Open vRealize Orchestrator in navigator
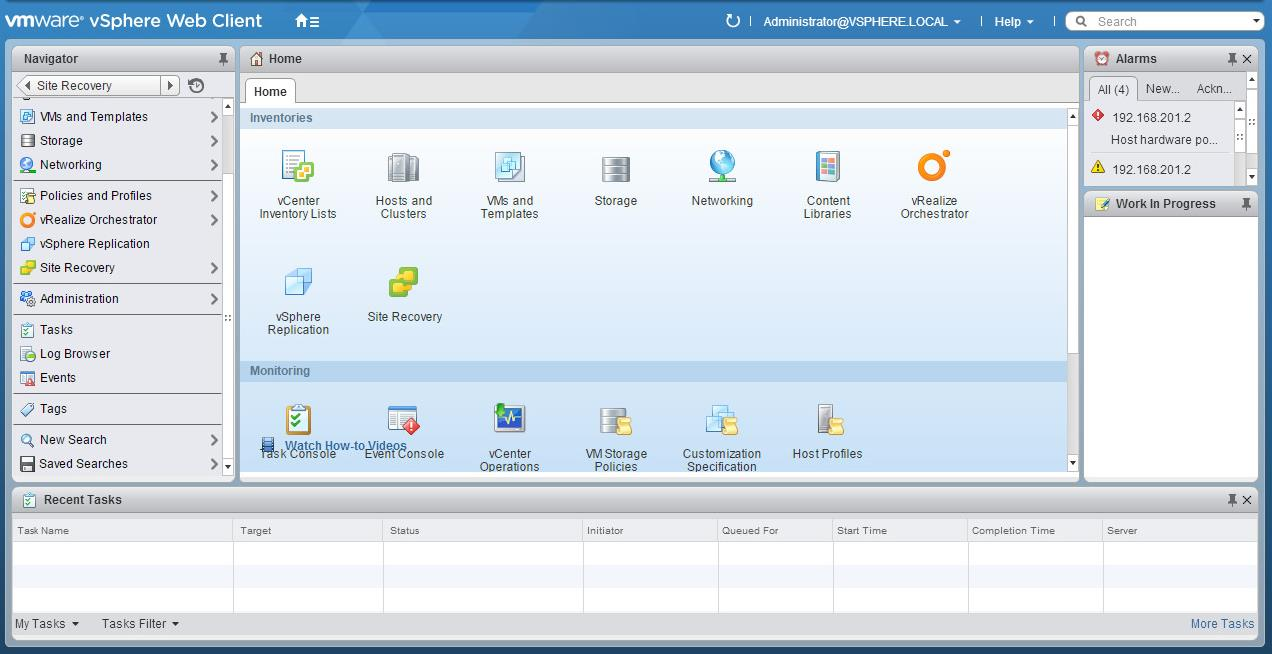The height and width of the screenshot is (654, 1272). 98,220
